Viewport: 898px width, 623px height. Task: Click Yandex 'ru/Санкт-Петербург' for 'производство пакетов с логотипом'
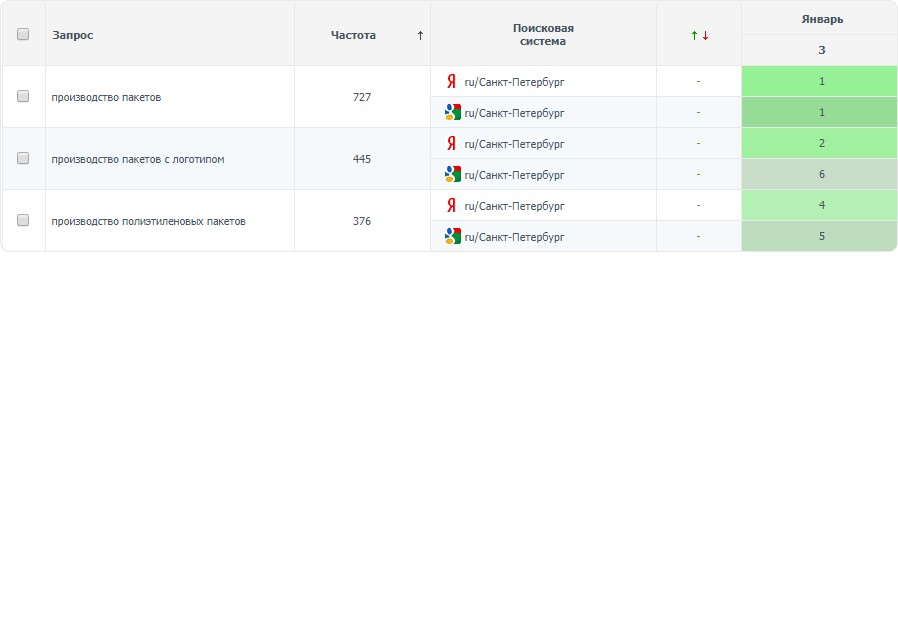(x=514, y=144)
